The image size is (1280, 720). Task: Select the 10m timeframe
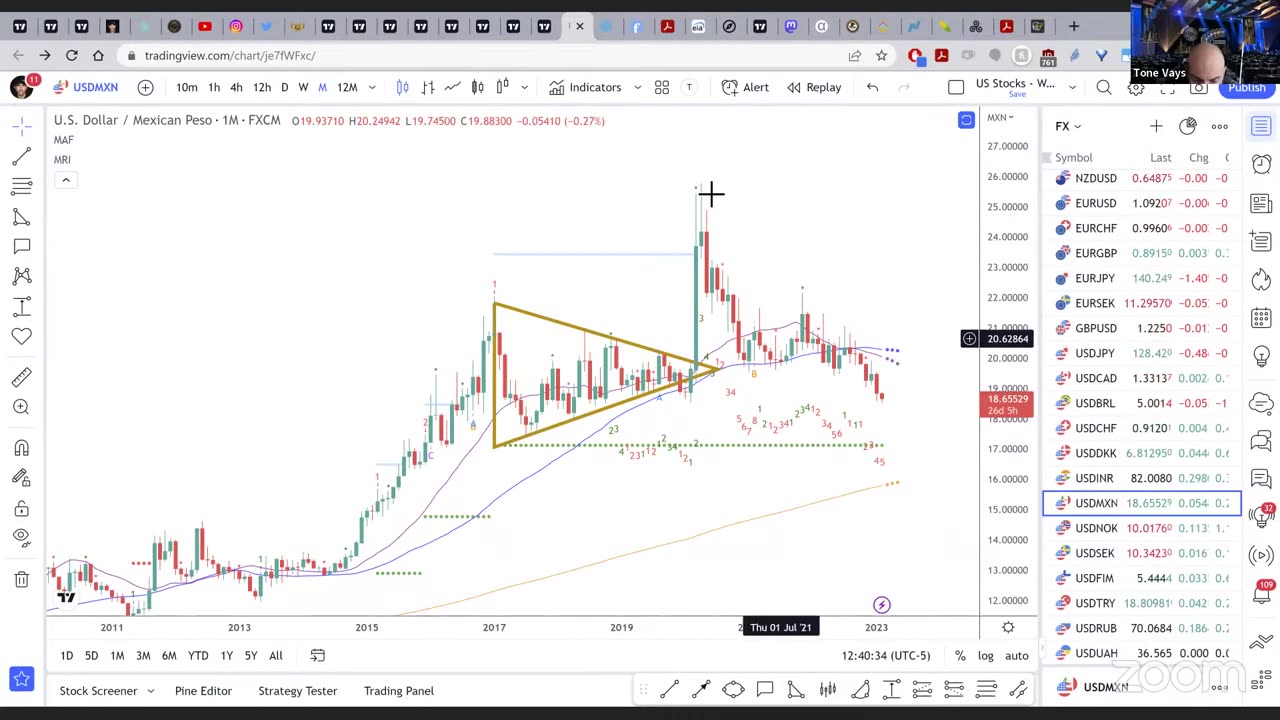pos(187,87)
